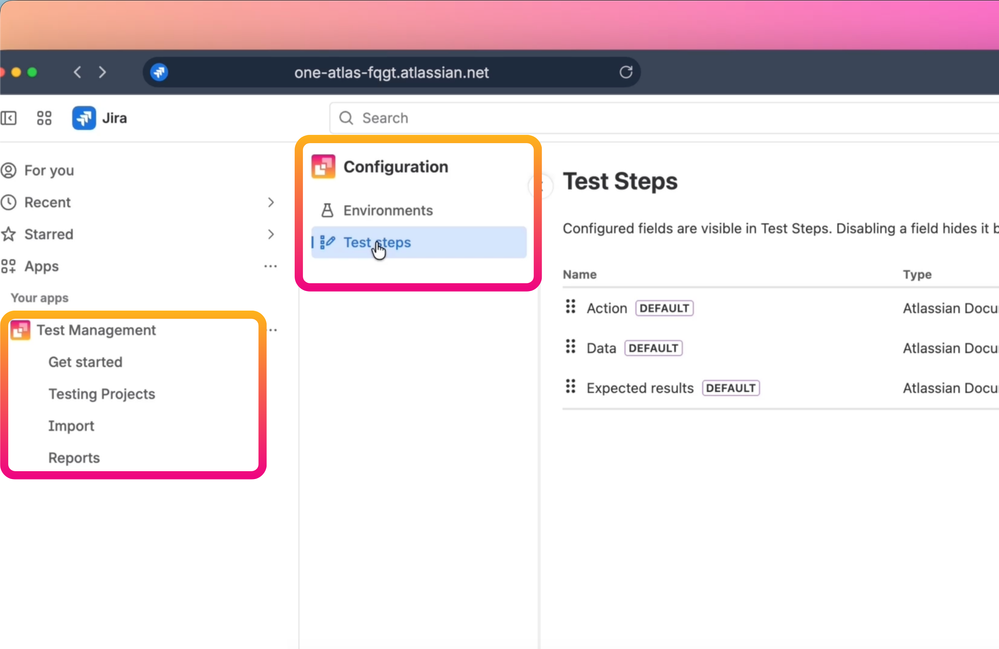Click the Test Steps page heading
Image resolution: width=999 pixels, height=649 pixels.
621,182
